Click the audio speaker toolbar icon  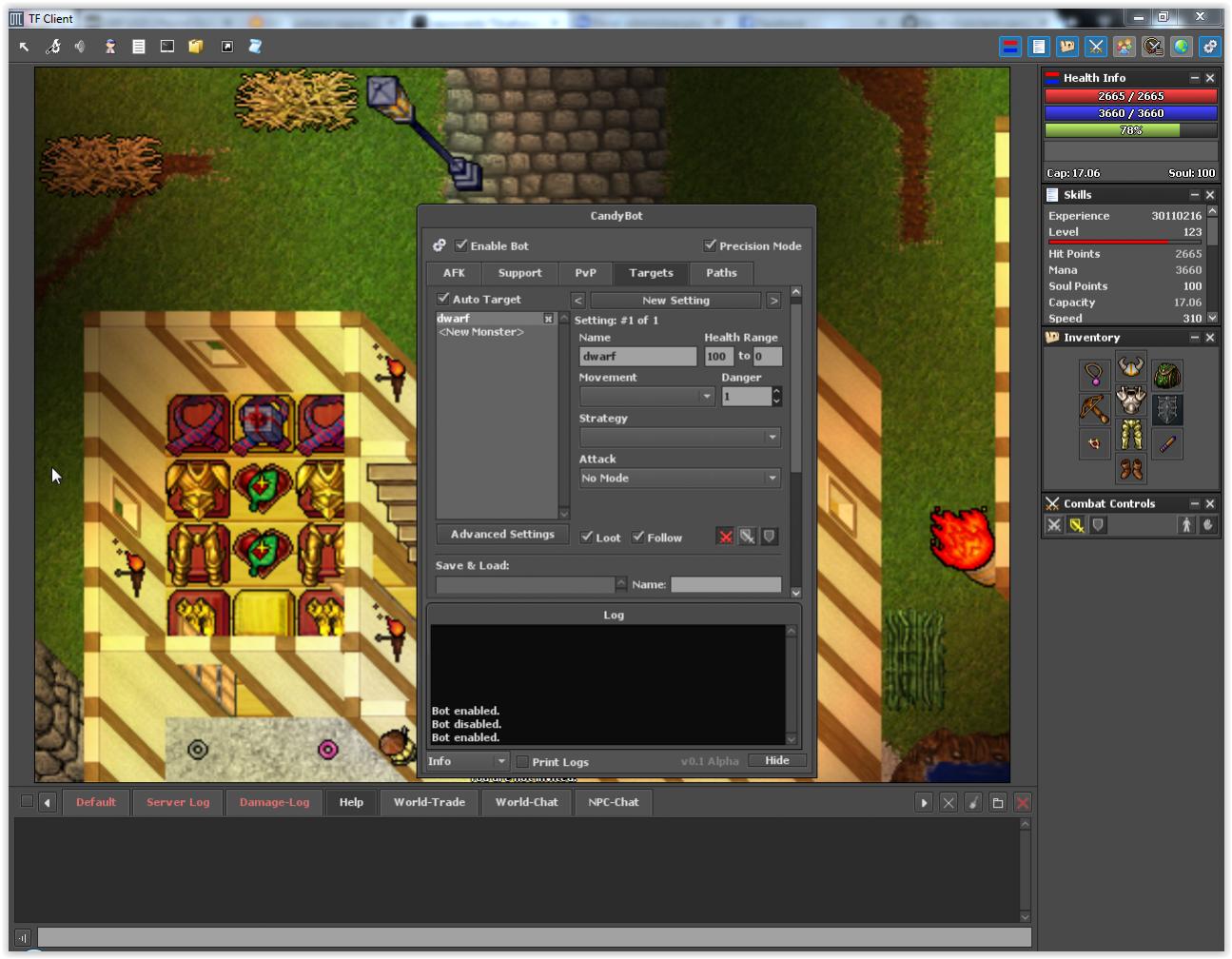(x=81, y=47)
